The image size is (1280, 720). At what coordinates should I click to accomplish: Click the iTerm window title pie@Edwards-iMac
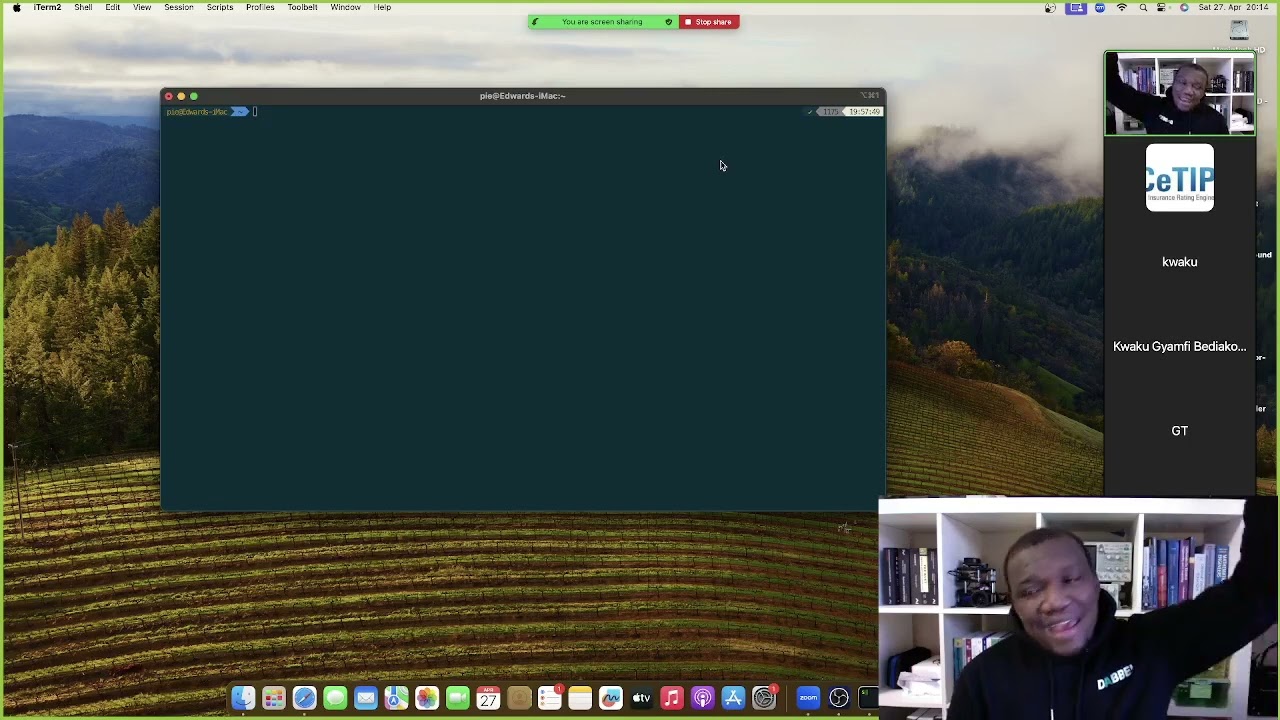coord(522,96)
